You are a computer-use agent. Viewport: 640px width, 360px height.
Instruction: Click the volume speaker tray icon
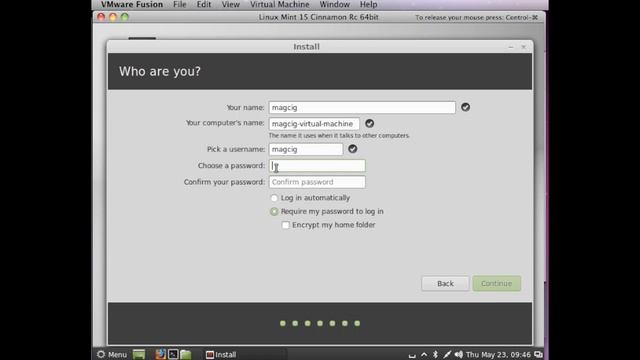[x=459, y=355]
